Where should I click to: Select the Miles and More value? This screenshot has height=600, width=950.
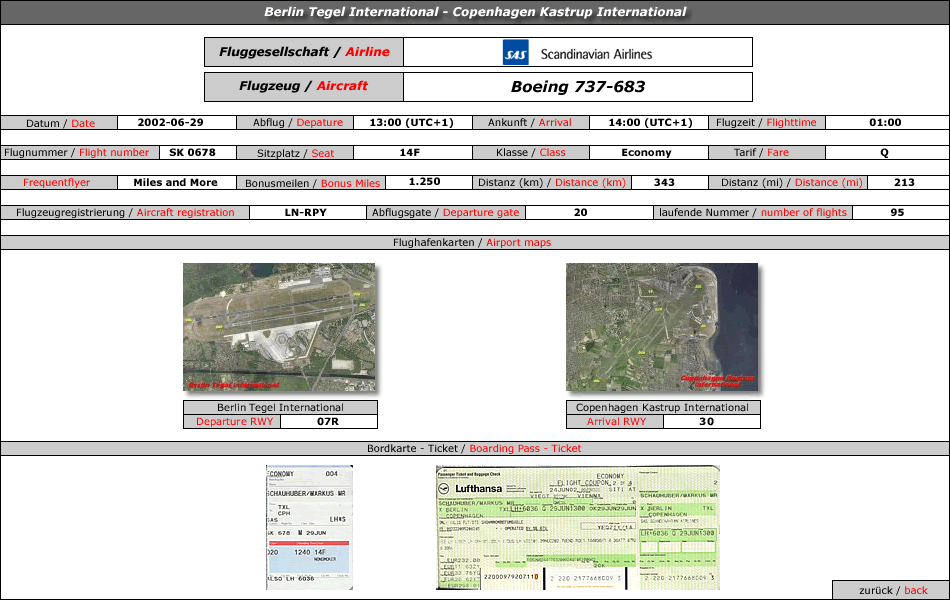pos(176,182)
